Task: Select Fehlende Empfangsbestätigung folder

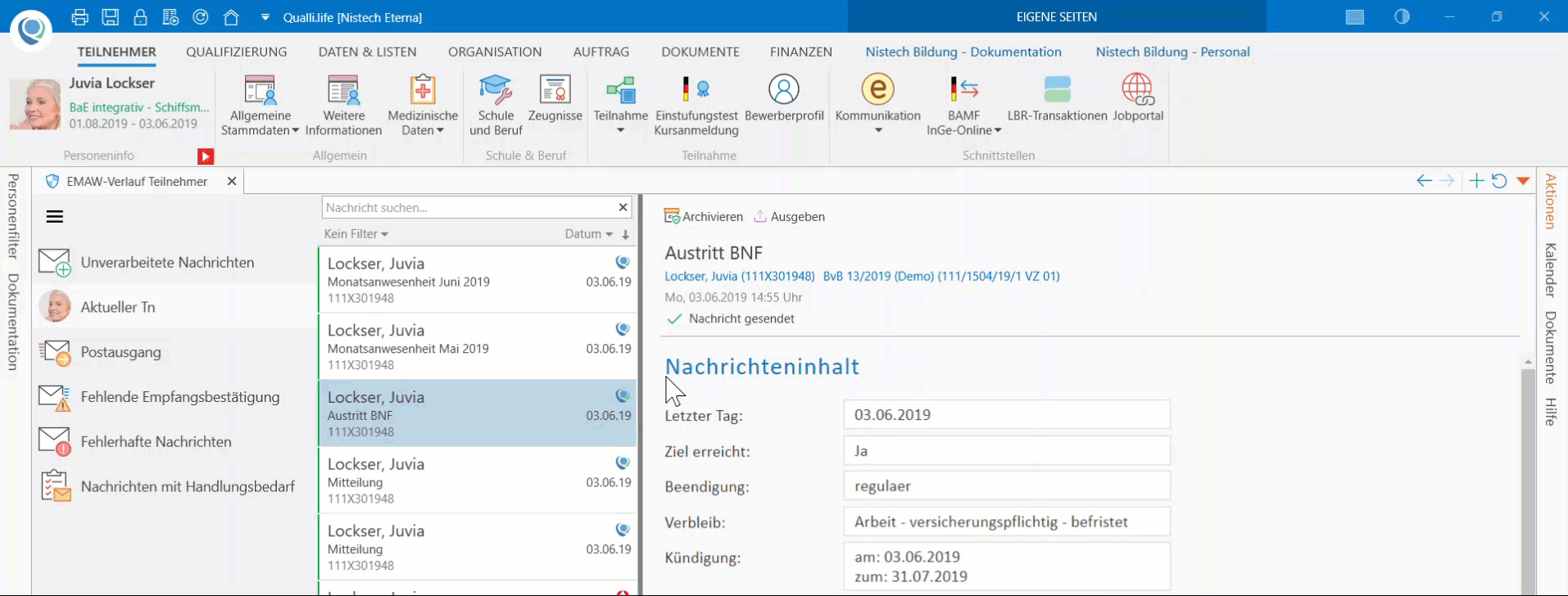Action: point(174,397)
